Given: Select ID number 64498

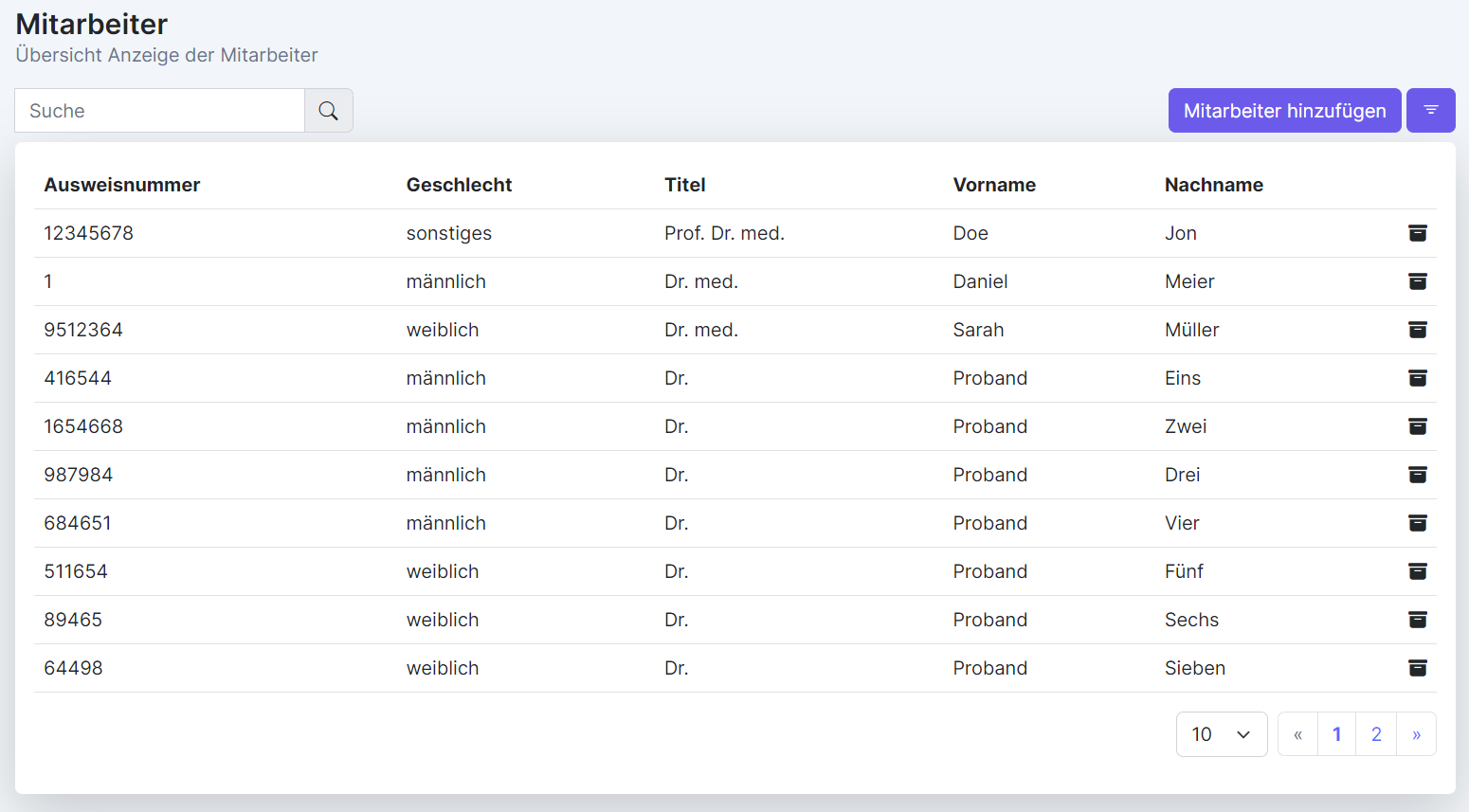Looking at the screenshot, I should coord(74,668).
